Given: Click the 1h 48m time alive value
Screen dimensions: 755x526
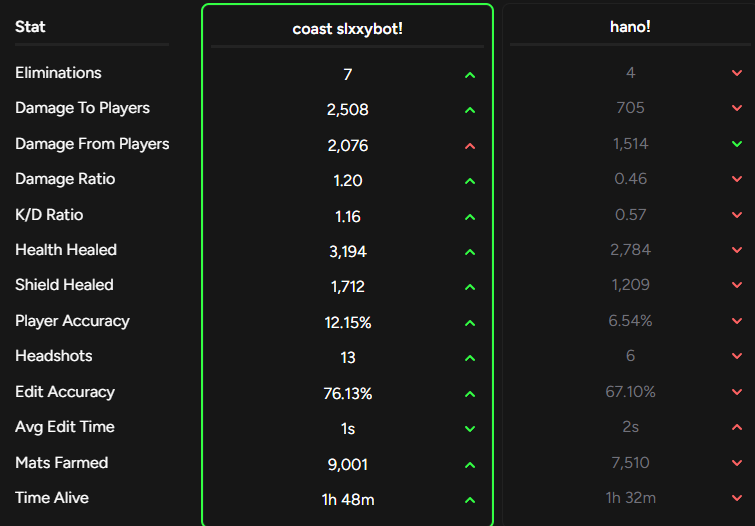Looking at the screenshot, I should pos(348,500).
